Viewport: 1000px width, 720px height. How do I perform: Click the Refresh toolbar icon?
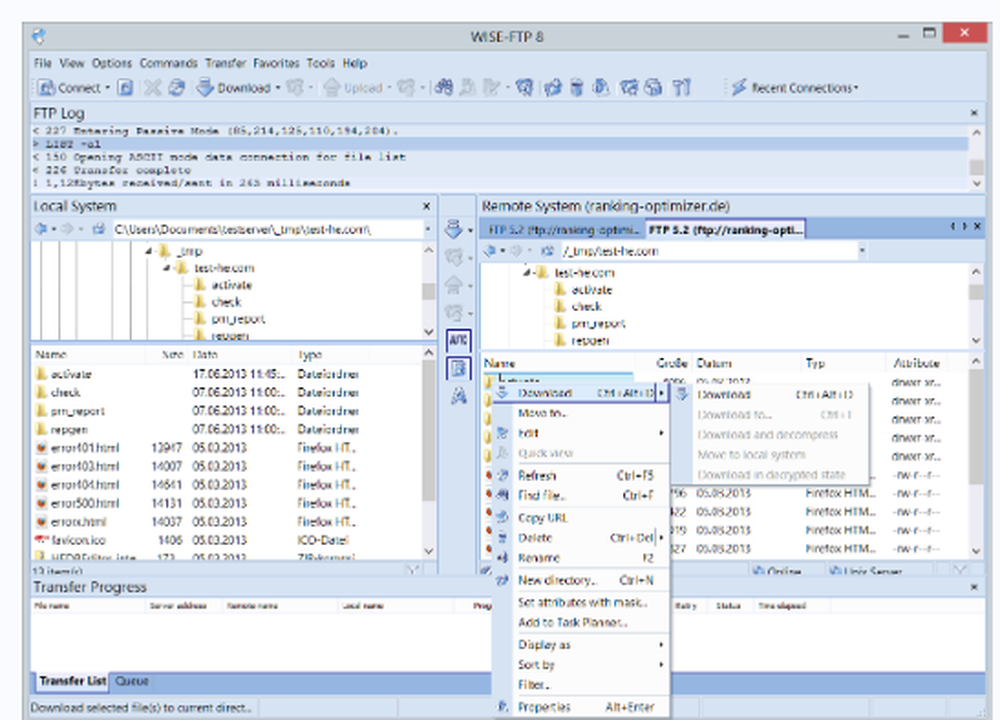(177, 88)
